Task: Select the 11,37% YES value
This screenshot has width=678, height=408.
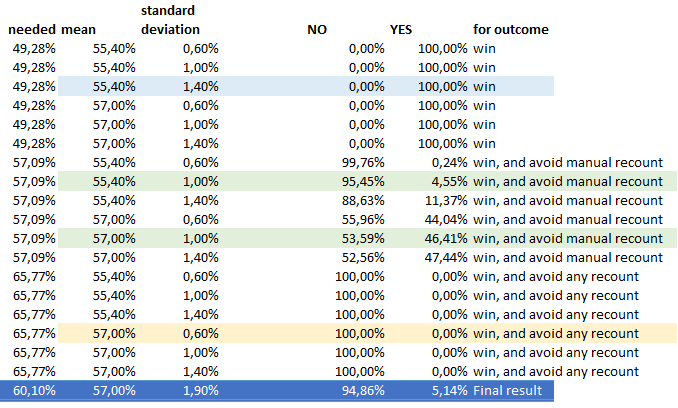Action: click(x=446, y=200)
